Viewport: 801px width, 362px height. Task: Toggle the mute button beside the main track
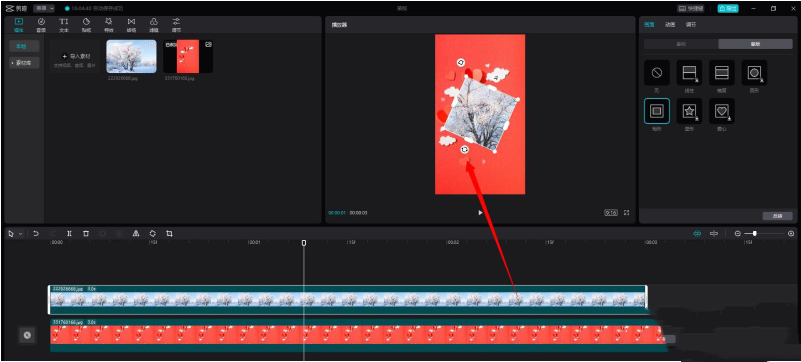(28, 335)
